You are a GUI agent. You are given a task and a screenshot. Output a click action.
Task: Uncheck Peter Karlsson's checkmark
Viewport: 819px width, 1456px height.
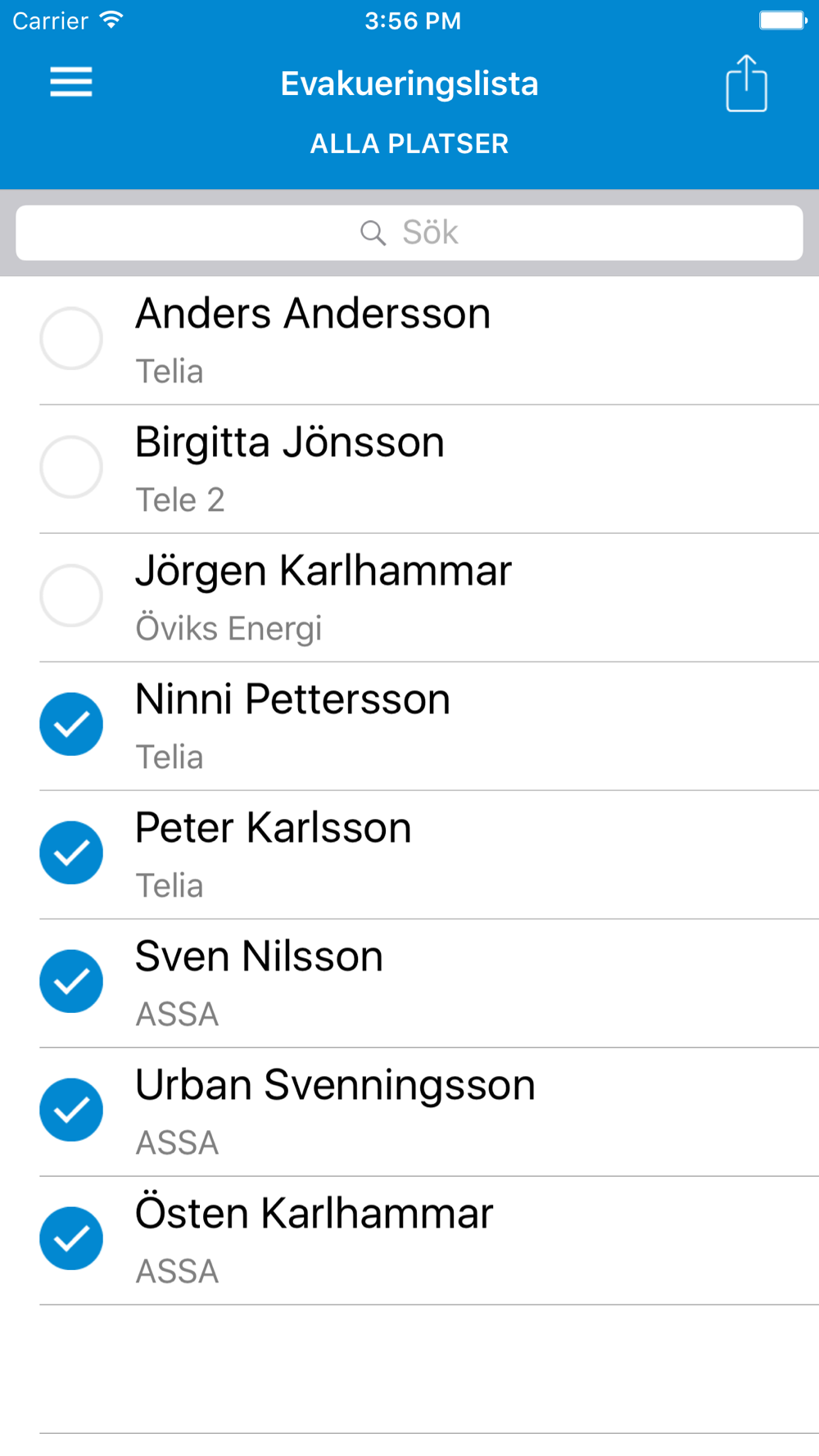[x=71, y=852]
